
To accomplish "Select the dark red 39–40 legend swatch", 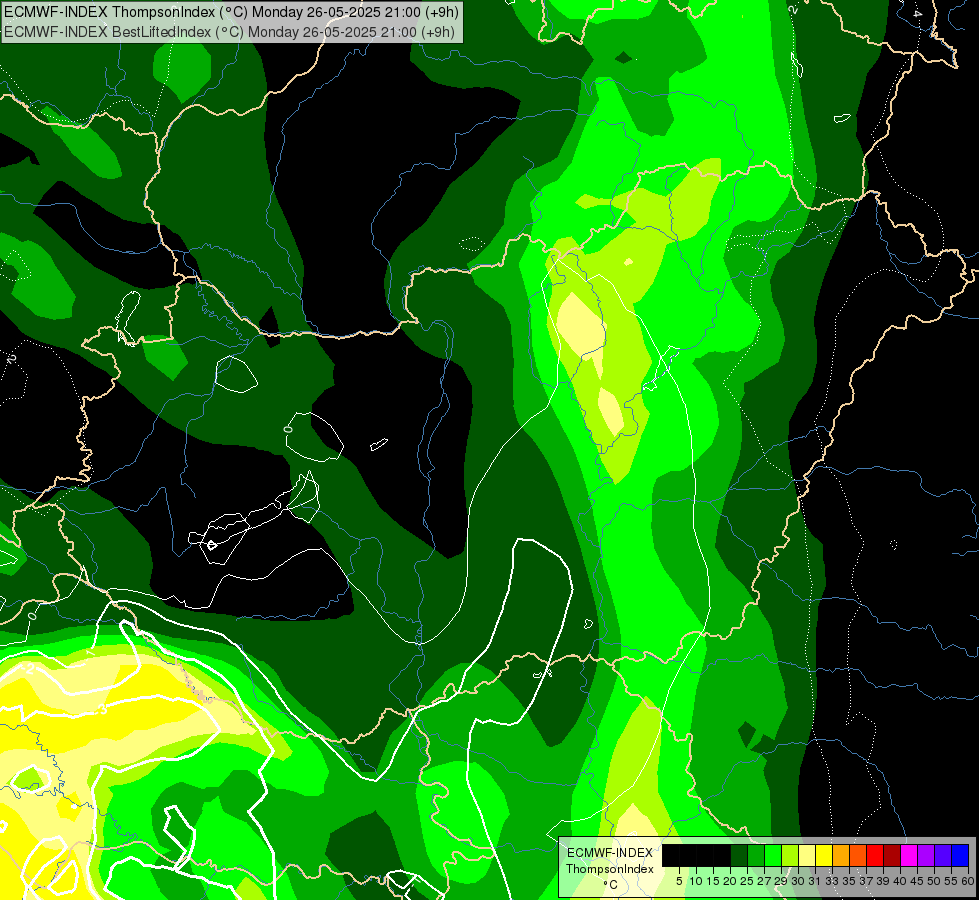I will [x=892, y=855].
